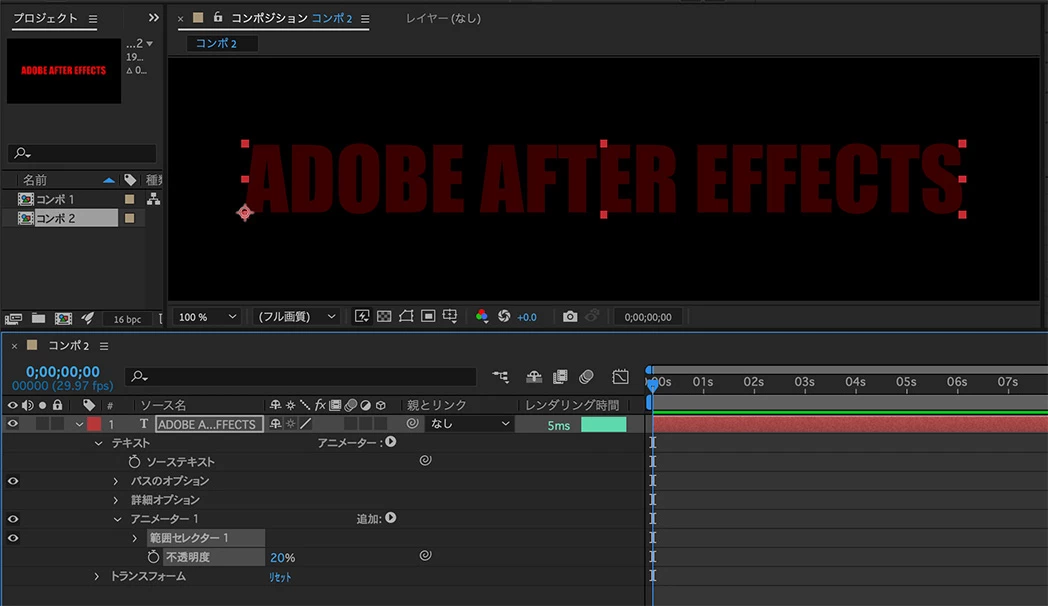Screen dimensions: 1048x606
Task: Collapse the text layer twirl arrow
Action: point(79,424)
